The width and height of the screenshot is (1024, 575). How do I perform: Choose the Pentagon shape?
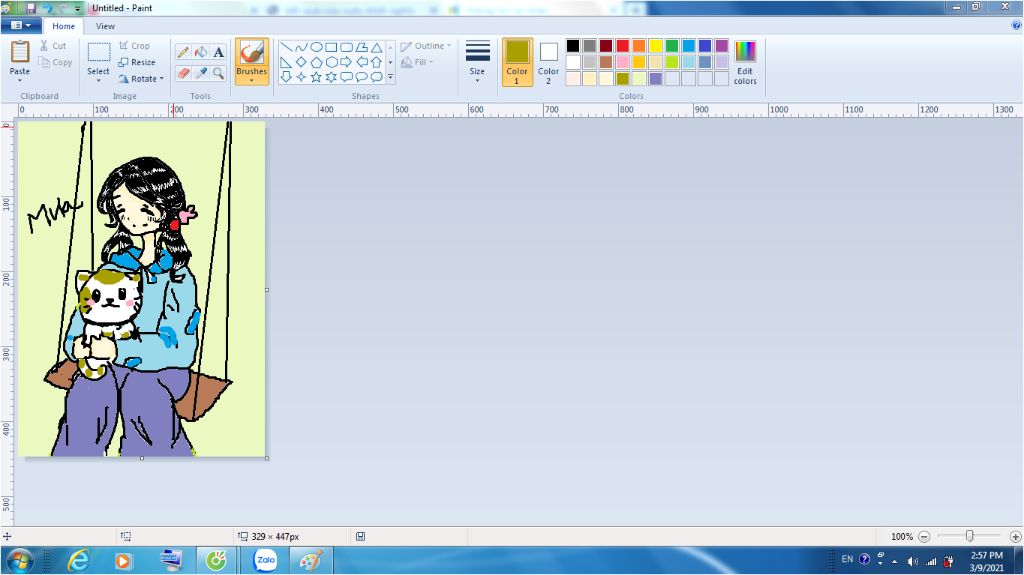(316, 62)
